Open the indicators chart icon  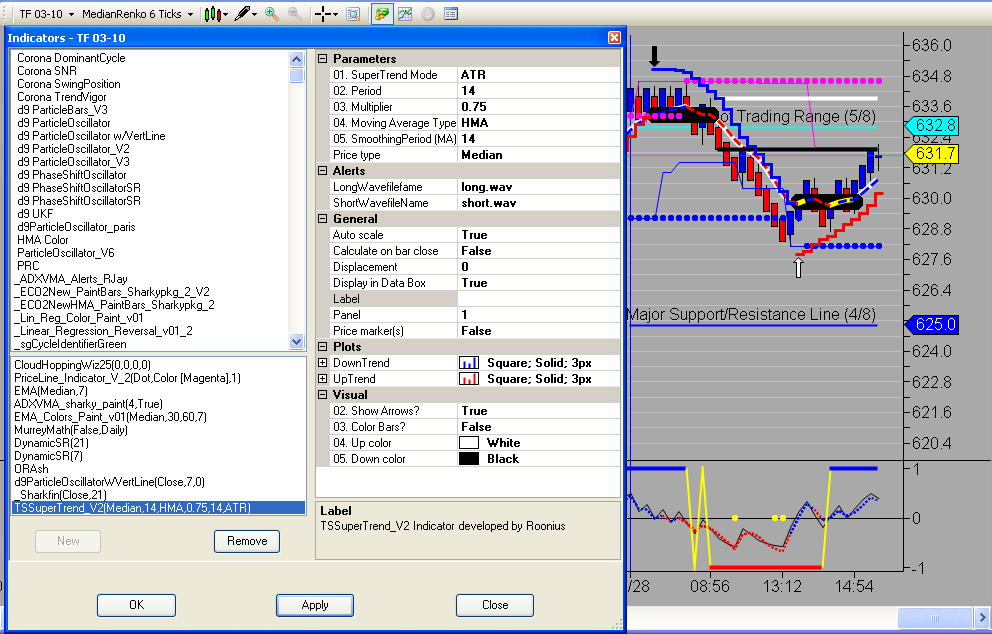point(405,14)
